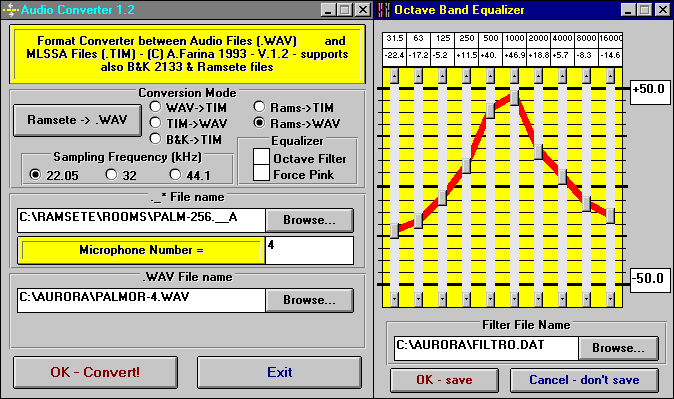Click up arrow of 4000 Hz slider
The height and width of the screenshot is (399, 674).
point(563,77)
